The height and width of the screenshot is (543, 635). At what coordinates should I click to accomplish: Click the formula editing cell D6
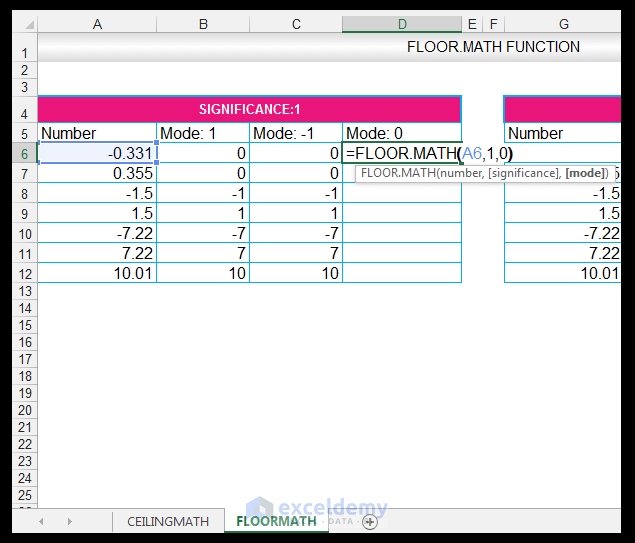(x=402, y=153)
